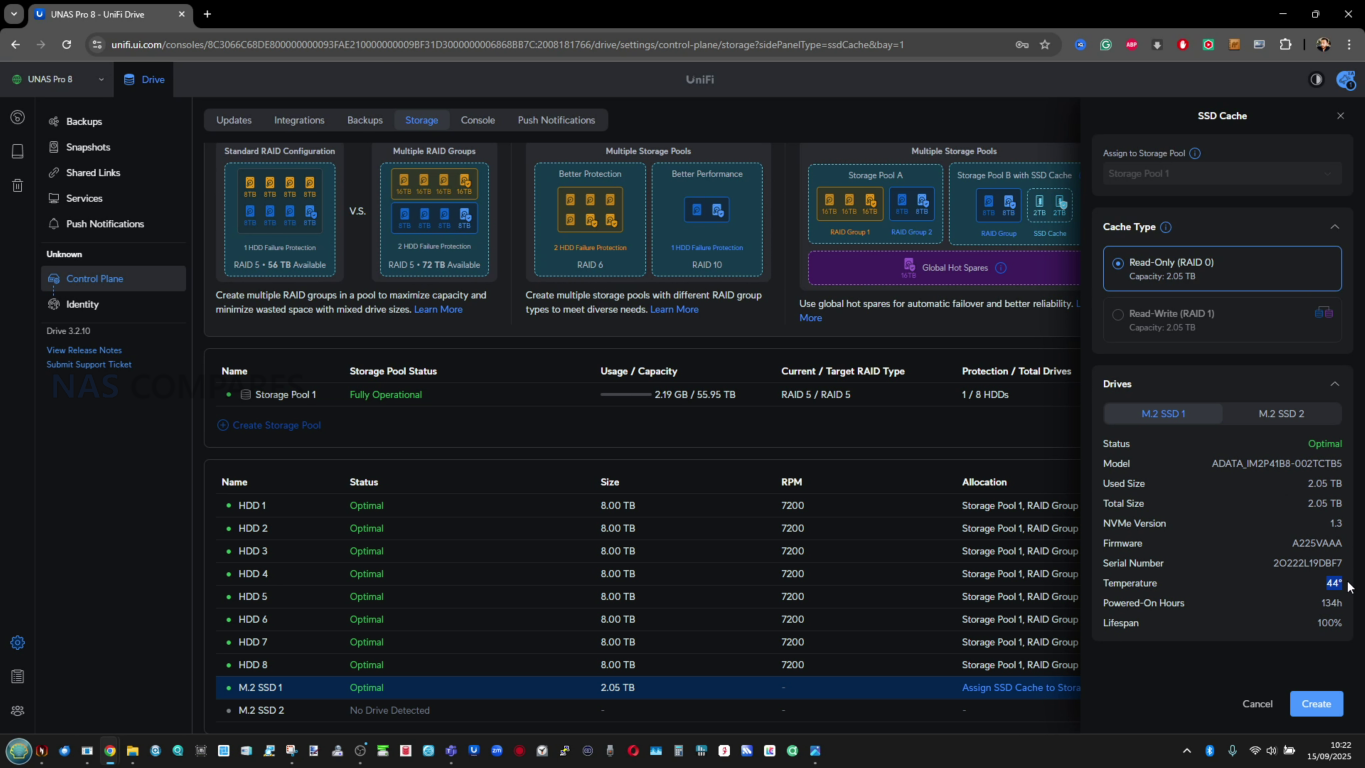Image resolution: width=1365 pixels, height=768 pixels.
Task: Click the Push Notifications bell icon
Action: pos(53,224)
